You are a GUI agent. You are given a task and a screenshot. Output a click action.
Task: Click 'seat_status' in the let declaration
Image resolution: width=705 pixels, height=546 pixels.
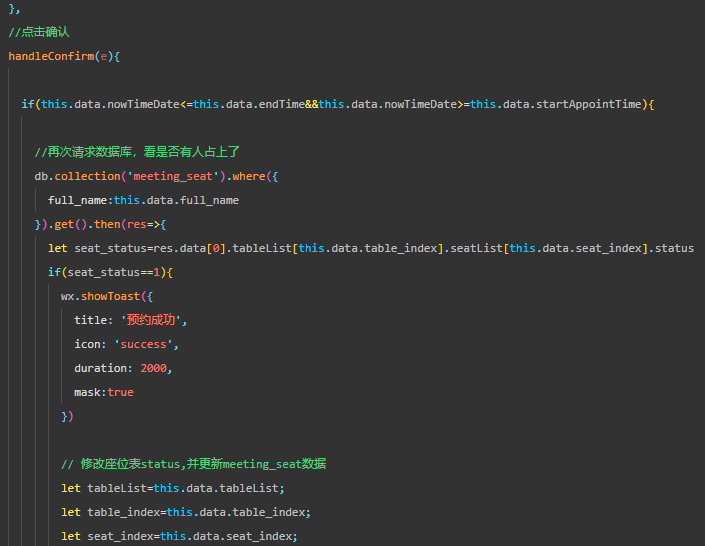click(x=111, y=248)
